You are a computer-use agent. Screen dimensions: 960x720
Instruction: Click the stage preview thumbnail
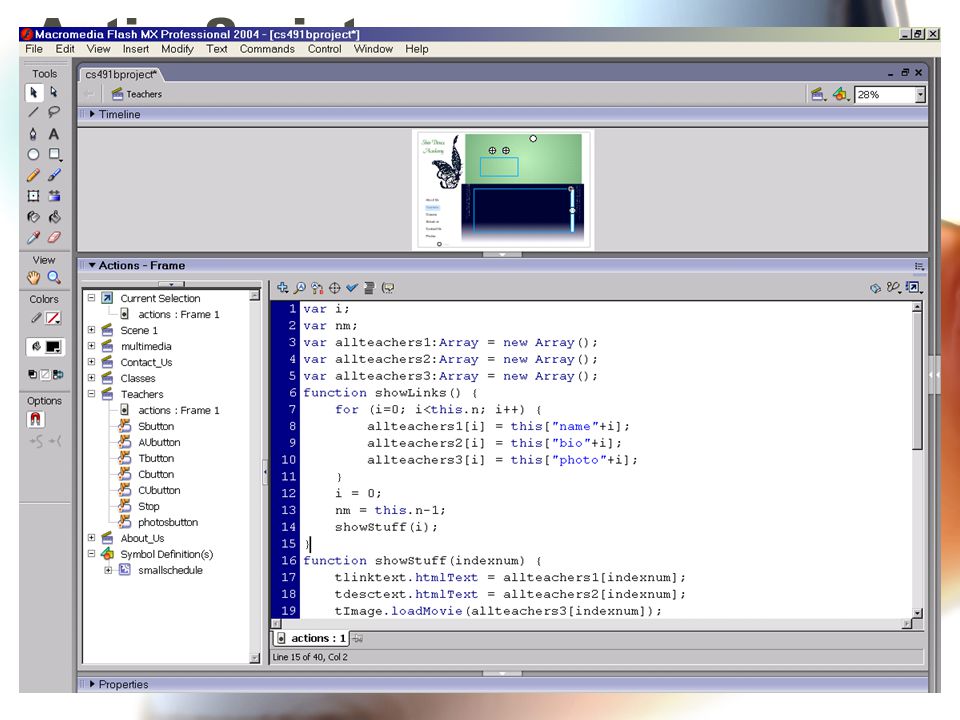[502, 190]
